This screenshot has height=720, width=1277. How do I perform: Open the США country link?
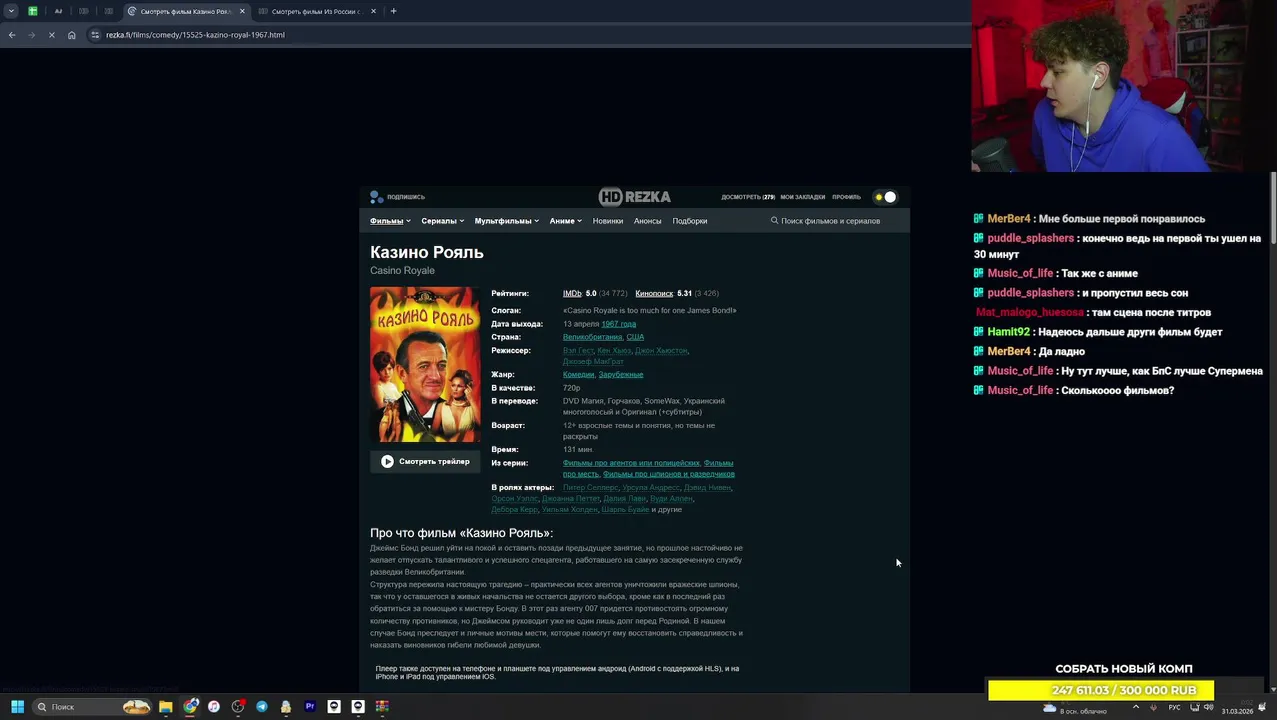[635, 337]
